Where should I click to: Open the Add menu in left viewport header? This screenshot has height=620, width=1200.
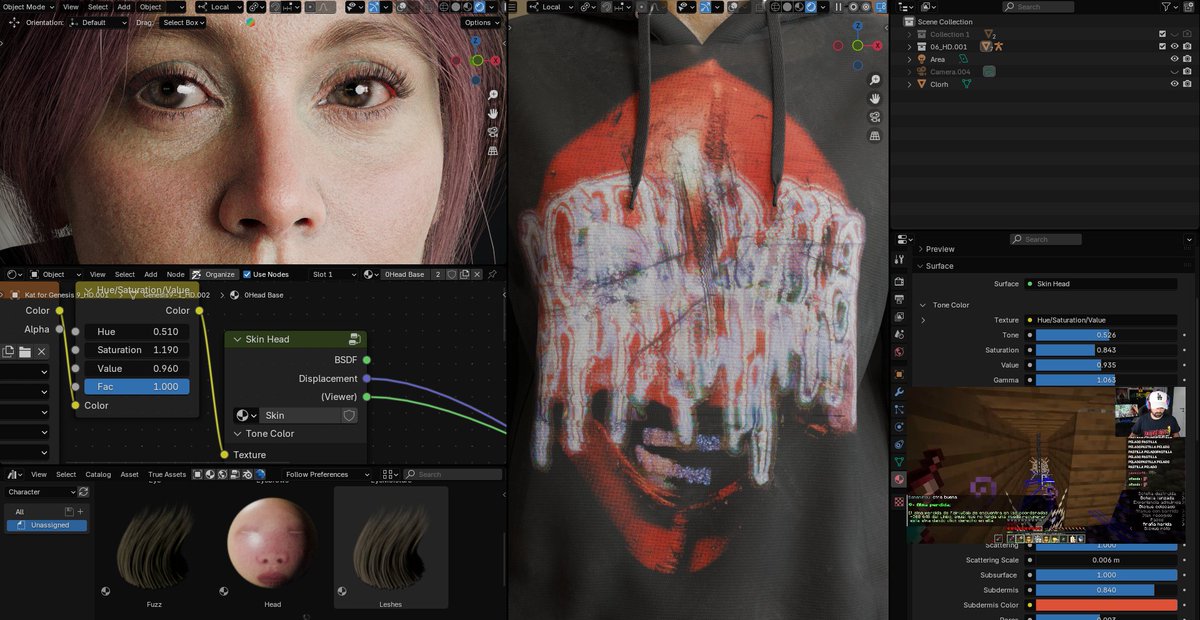(x=124, y=7)
